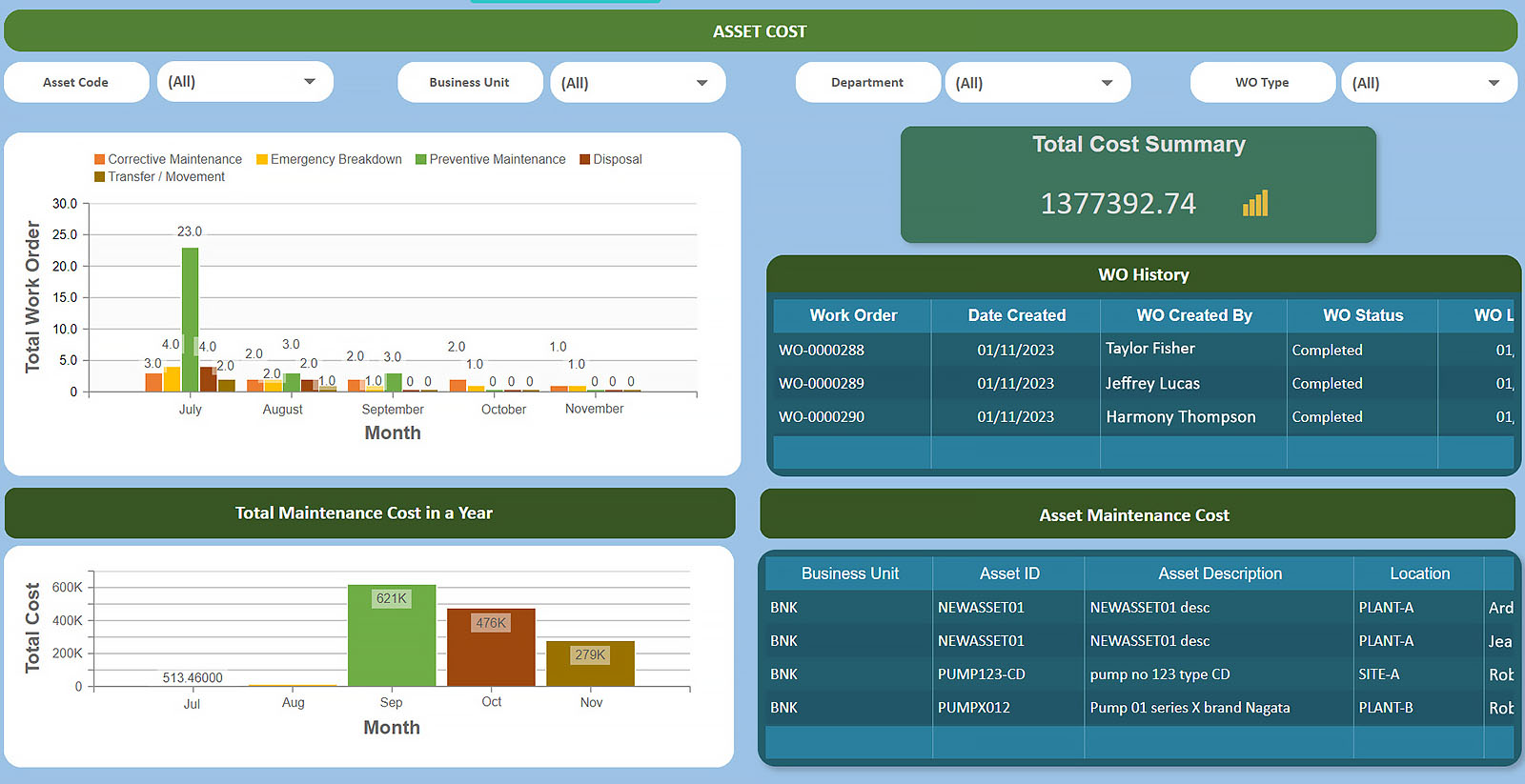Click the Harmony Thompson creator cell
This screenshot has width=1525, height=784.
(1180, 417)
